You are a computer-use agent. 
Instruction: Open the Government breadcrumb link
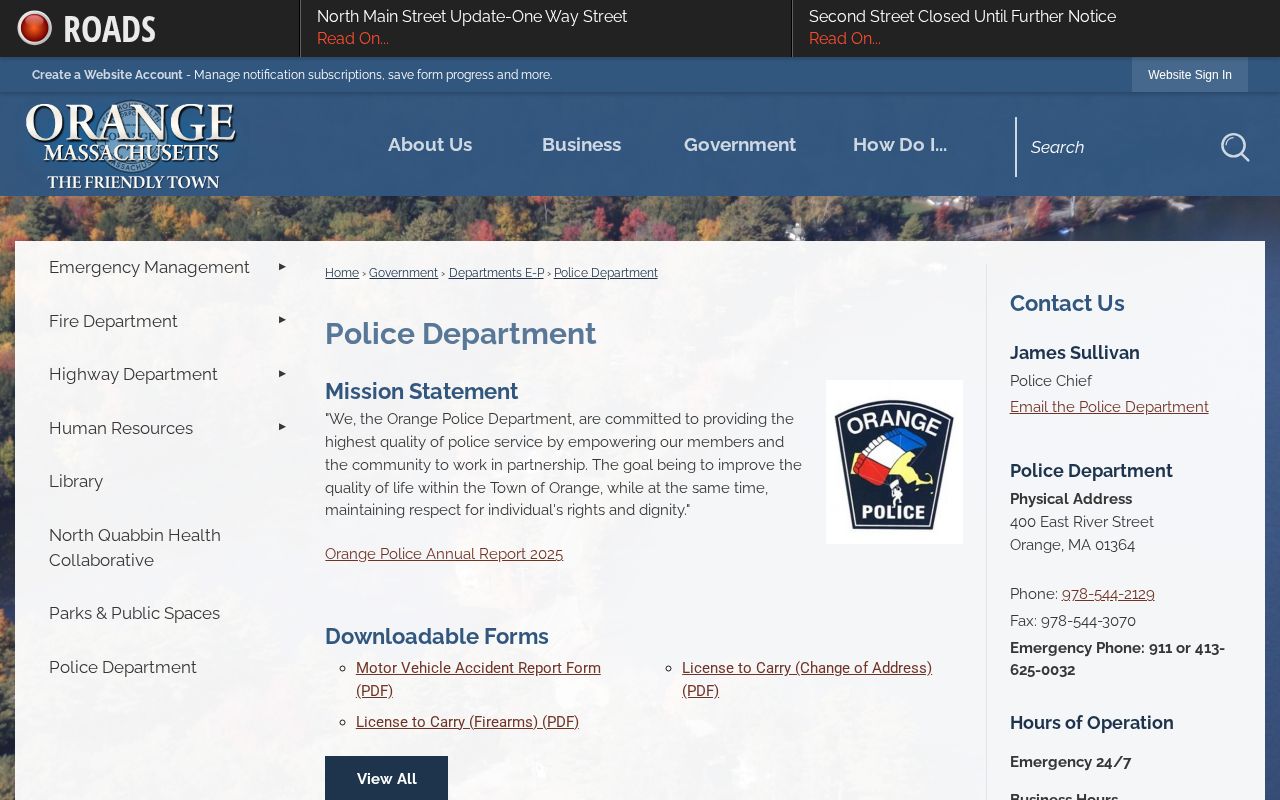pyautogui.click(x=403, y=273)
